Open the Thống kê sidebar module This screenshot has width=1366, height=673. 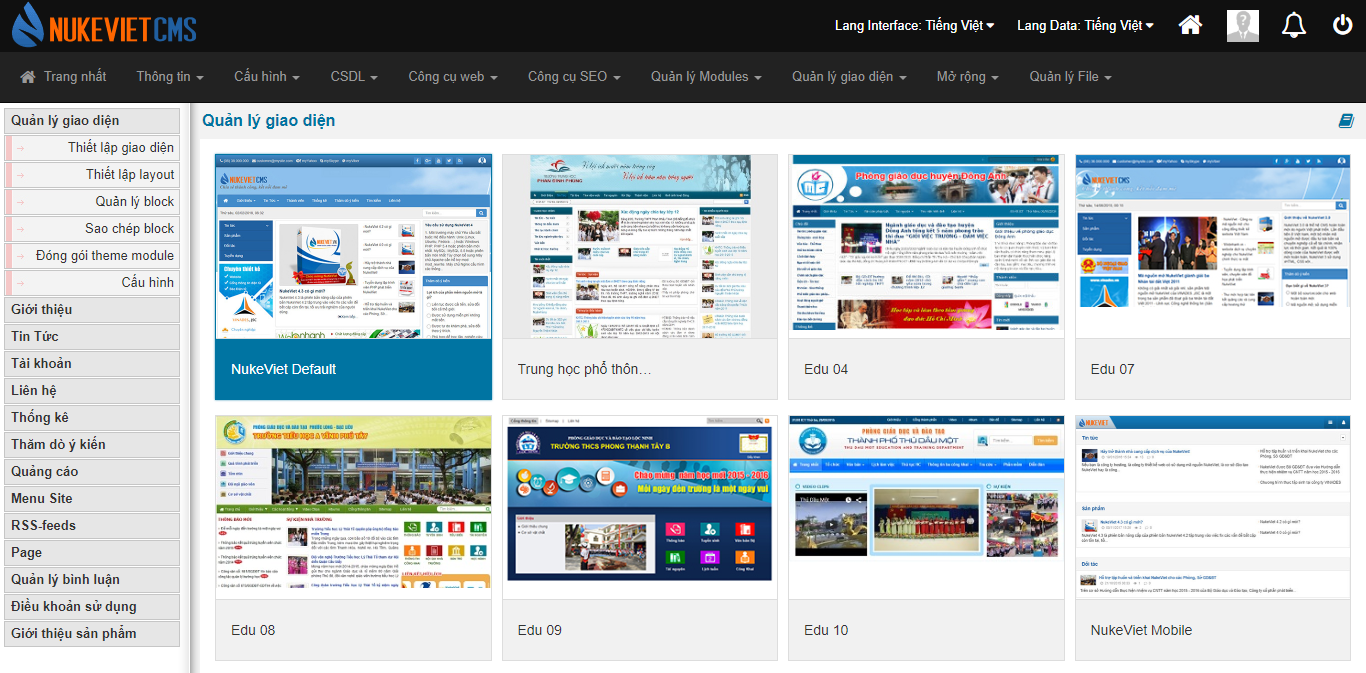pos(92,418)
